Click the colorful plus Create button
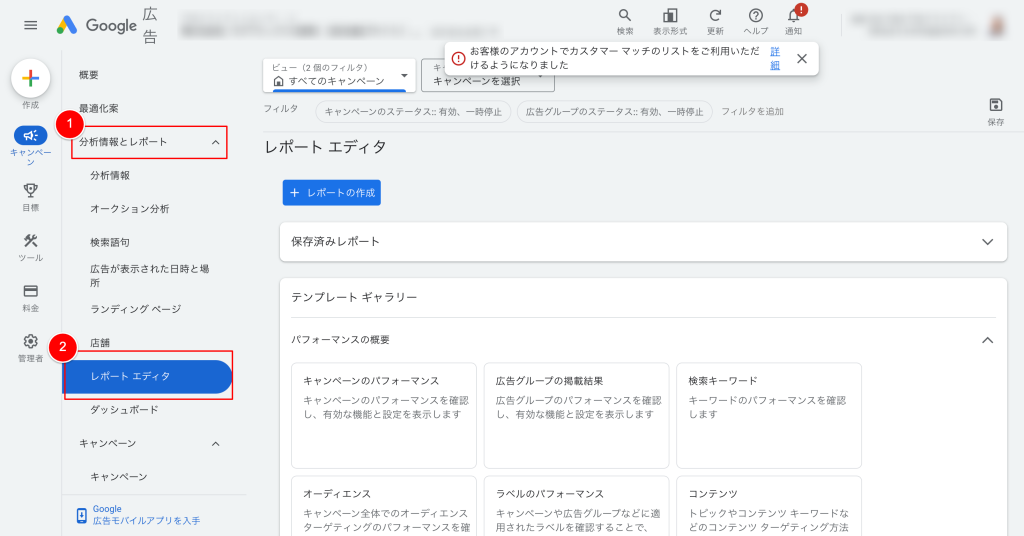 (x=30, y=79)
